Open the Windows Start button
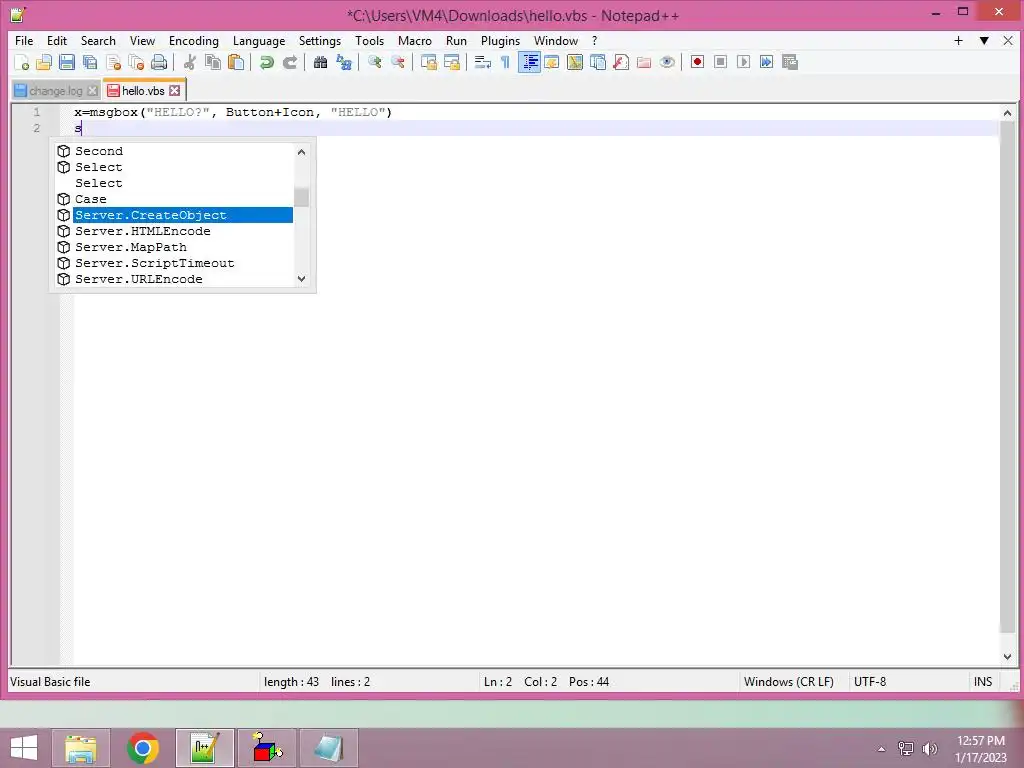1024x768 pixels. (24, 748)
